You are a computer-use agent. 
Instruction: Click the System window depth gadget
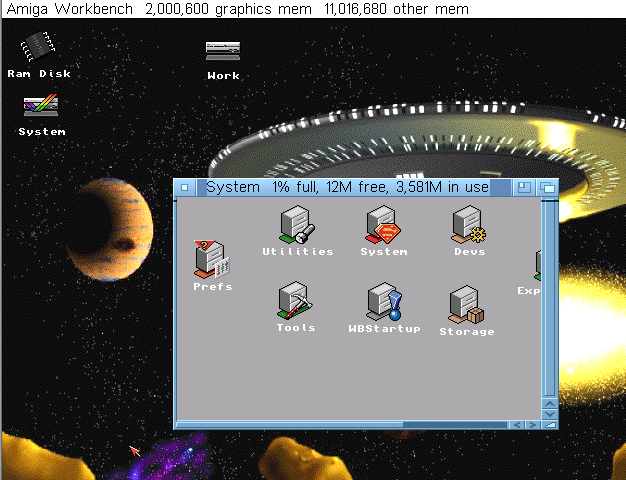[x=547, y=187]
